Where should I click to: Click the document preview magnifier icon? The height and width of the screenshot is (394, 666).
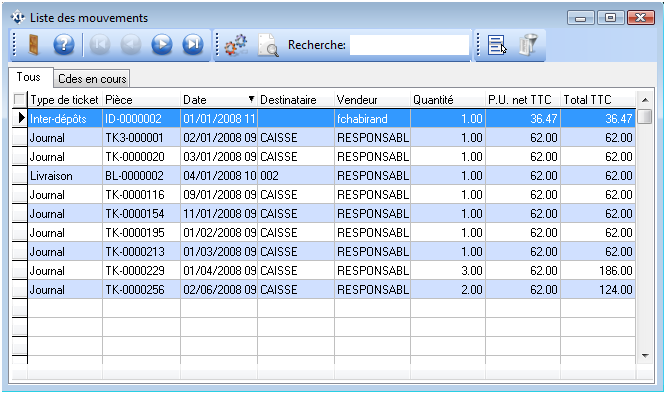click(268, 45)
